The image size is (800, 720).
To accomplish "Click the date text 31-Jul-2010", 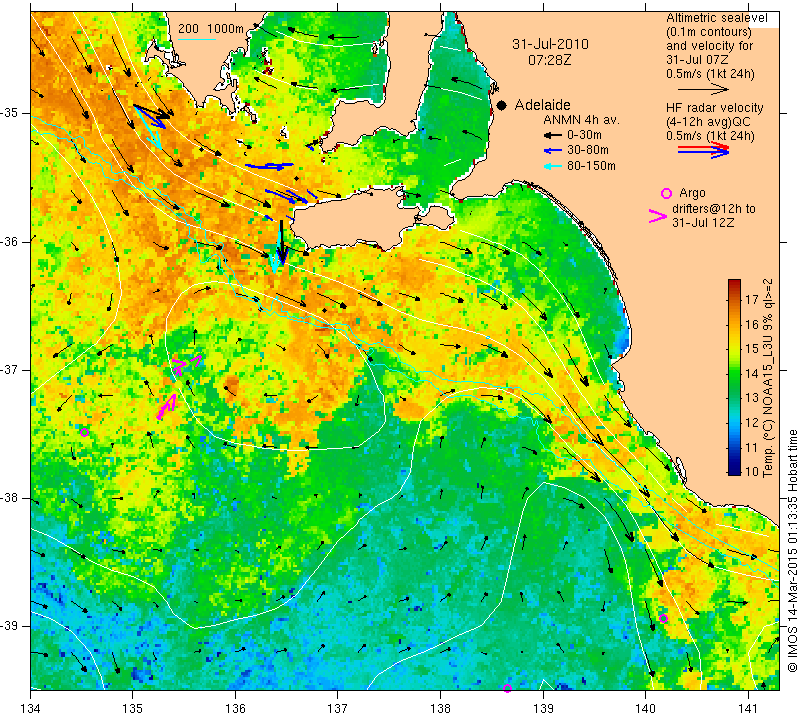I will point(550,44).
